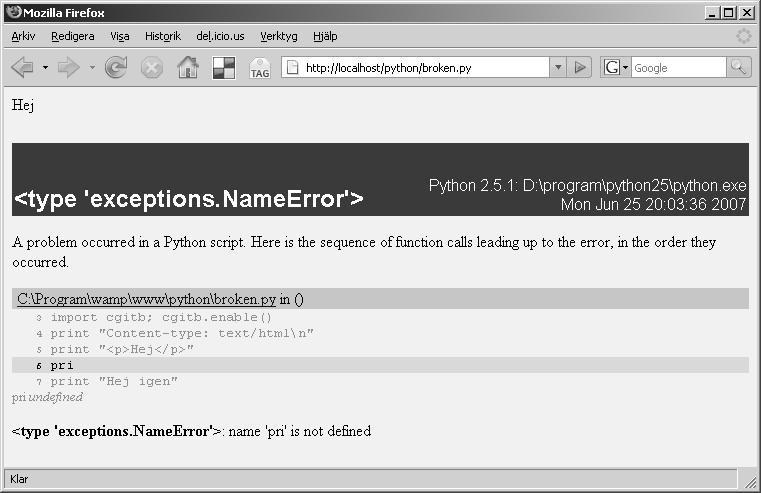Open the Verktyg menu
The width and height of the screenshot is (761, 493).
click(279, 36)
